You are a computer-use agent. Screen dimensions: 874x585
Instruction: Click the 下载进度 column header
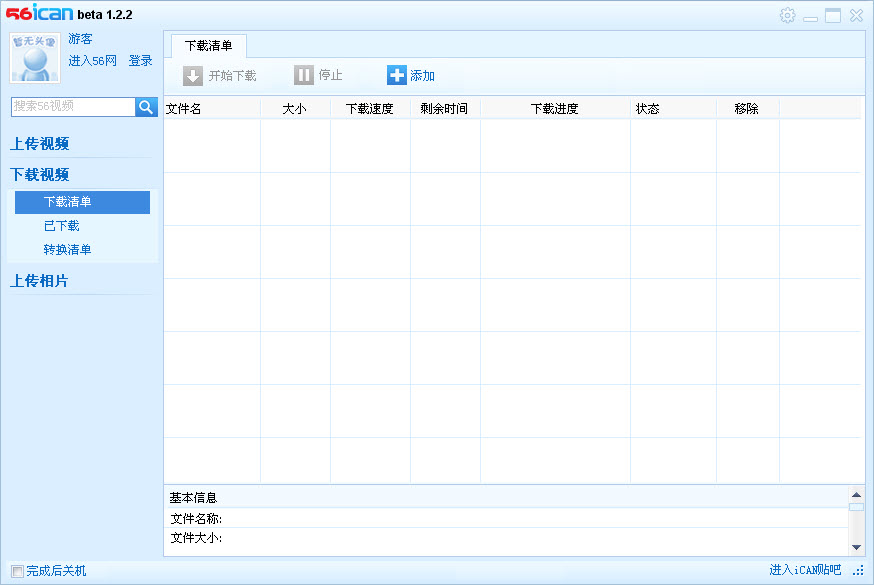point(555,109)
